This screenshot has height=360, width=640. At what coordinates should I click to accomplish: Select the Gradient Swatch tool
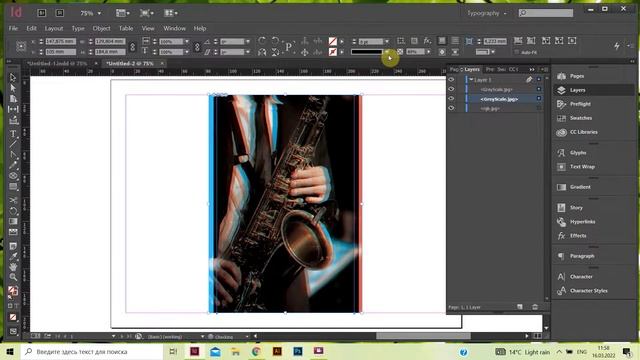(x=13, y=221)
